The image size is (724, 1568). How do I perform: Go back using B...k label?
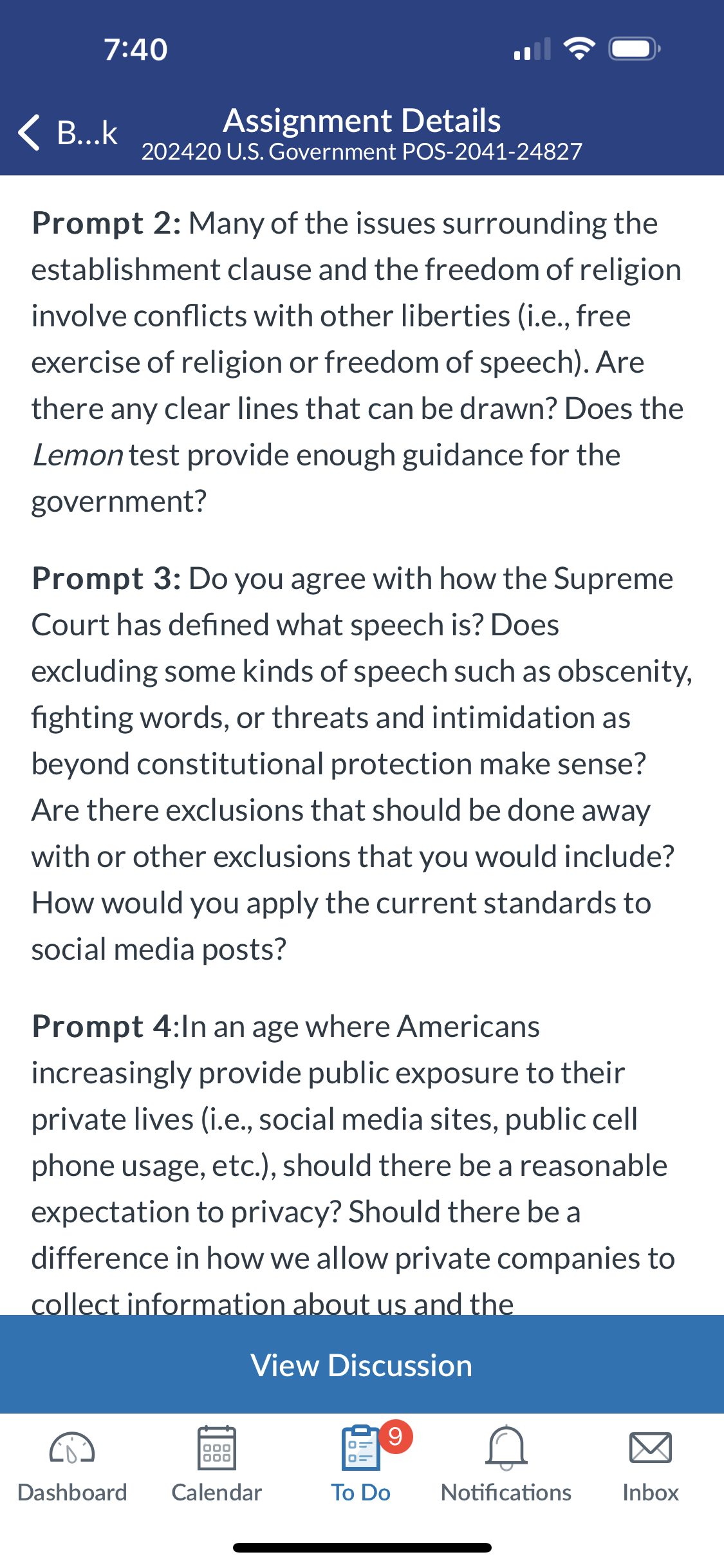[88, 133]
